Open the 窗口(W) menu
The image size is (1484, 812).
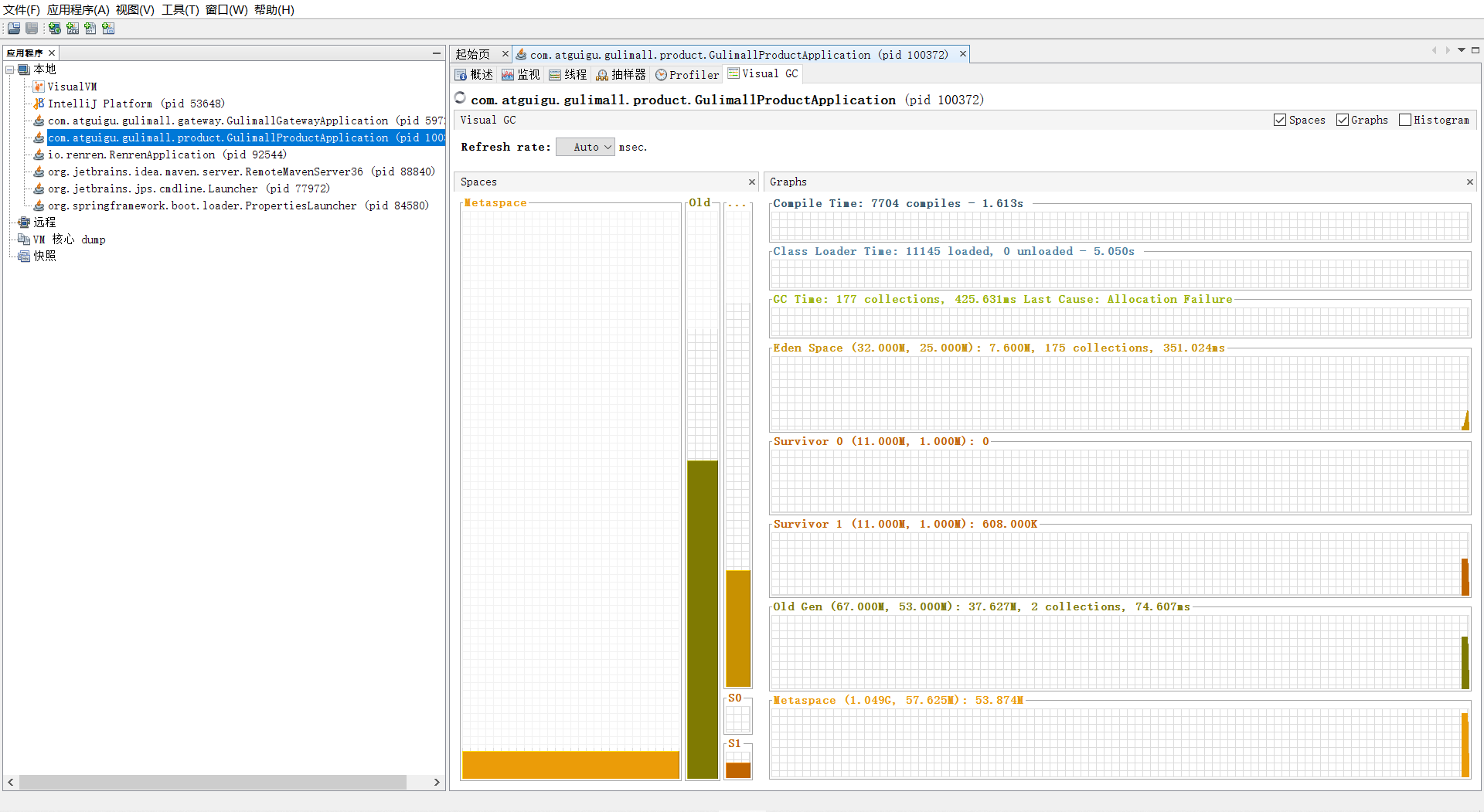(x=226, y=10)
